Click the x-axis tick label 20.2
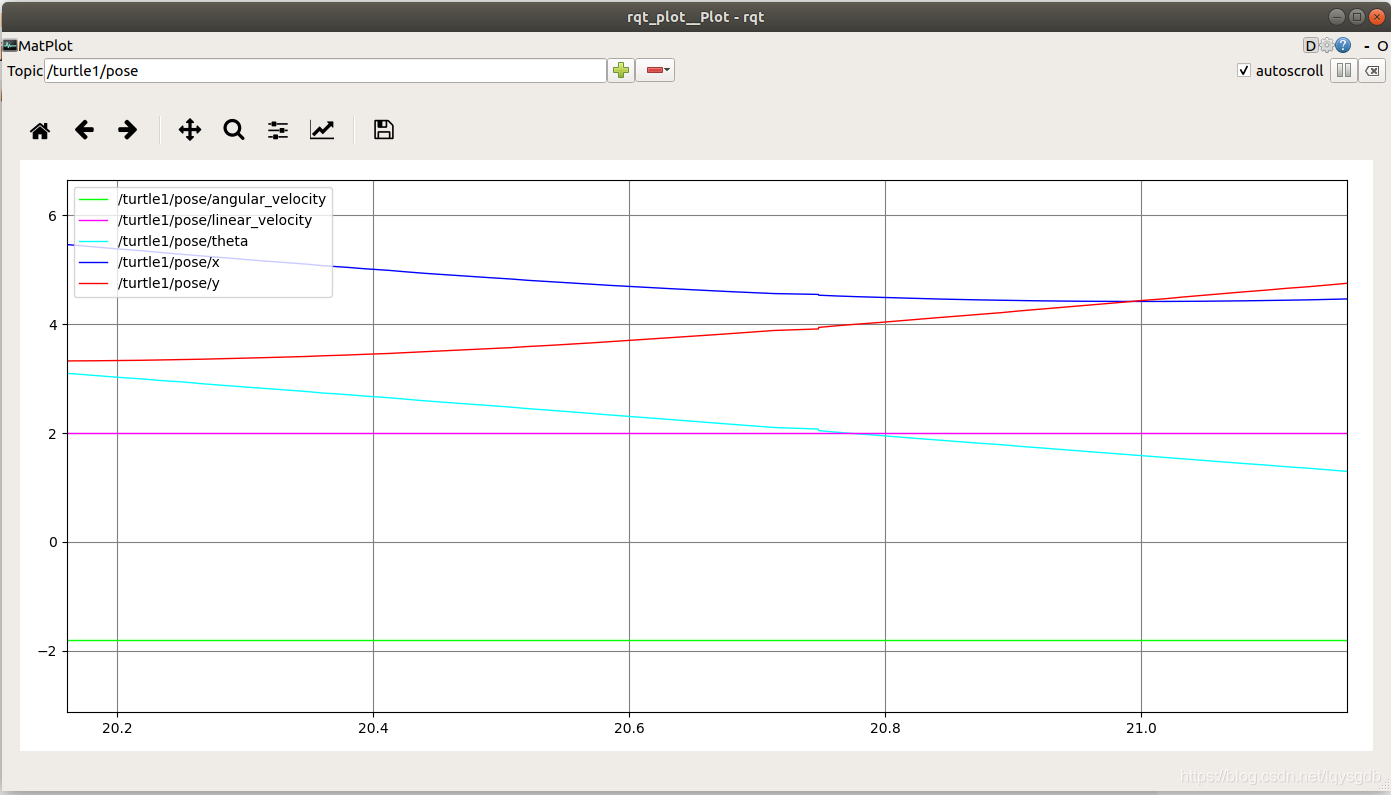The height and width of the screenshot is (795, 1391). 117,728
